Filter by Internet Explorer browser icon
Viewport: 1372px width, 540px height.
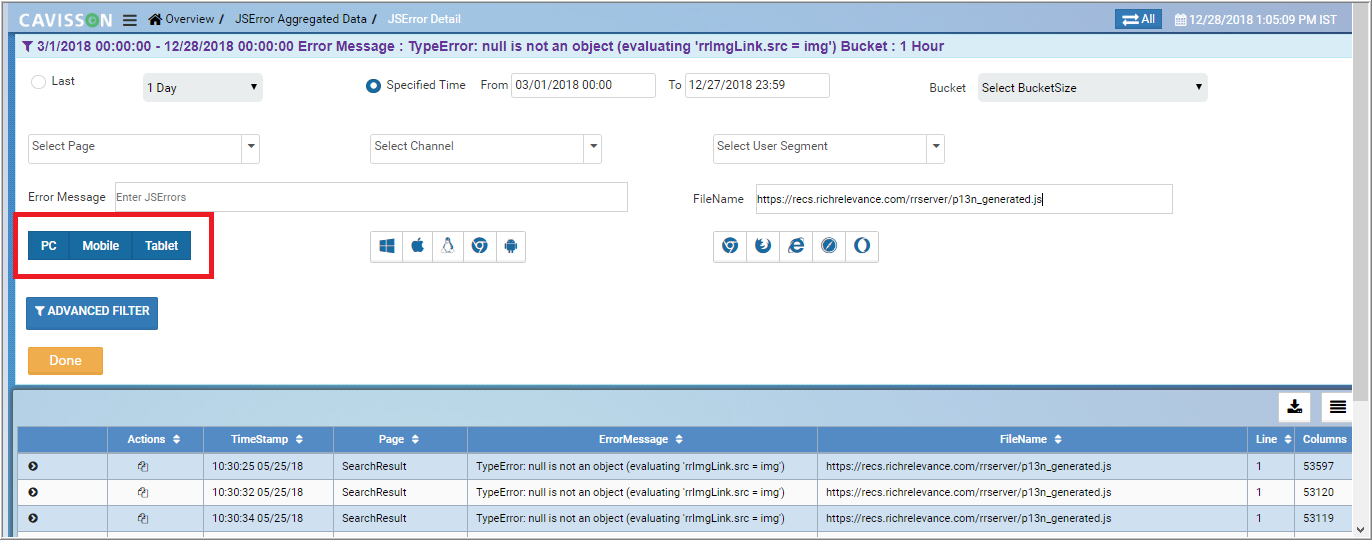[x=796, y=246]
